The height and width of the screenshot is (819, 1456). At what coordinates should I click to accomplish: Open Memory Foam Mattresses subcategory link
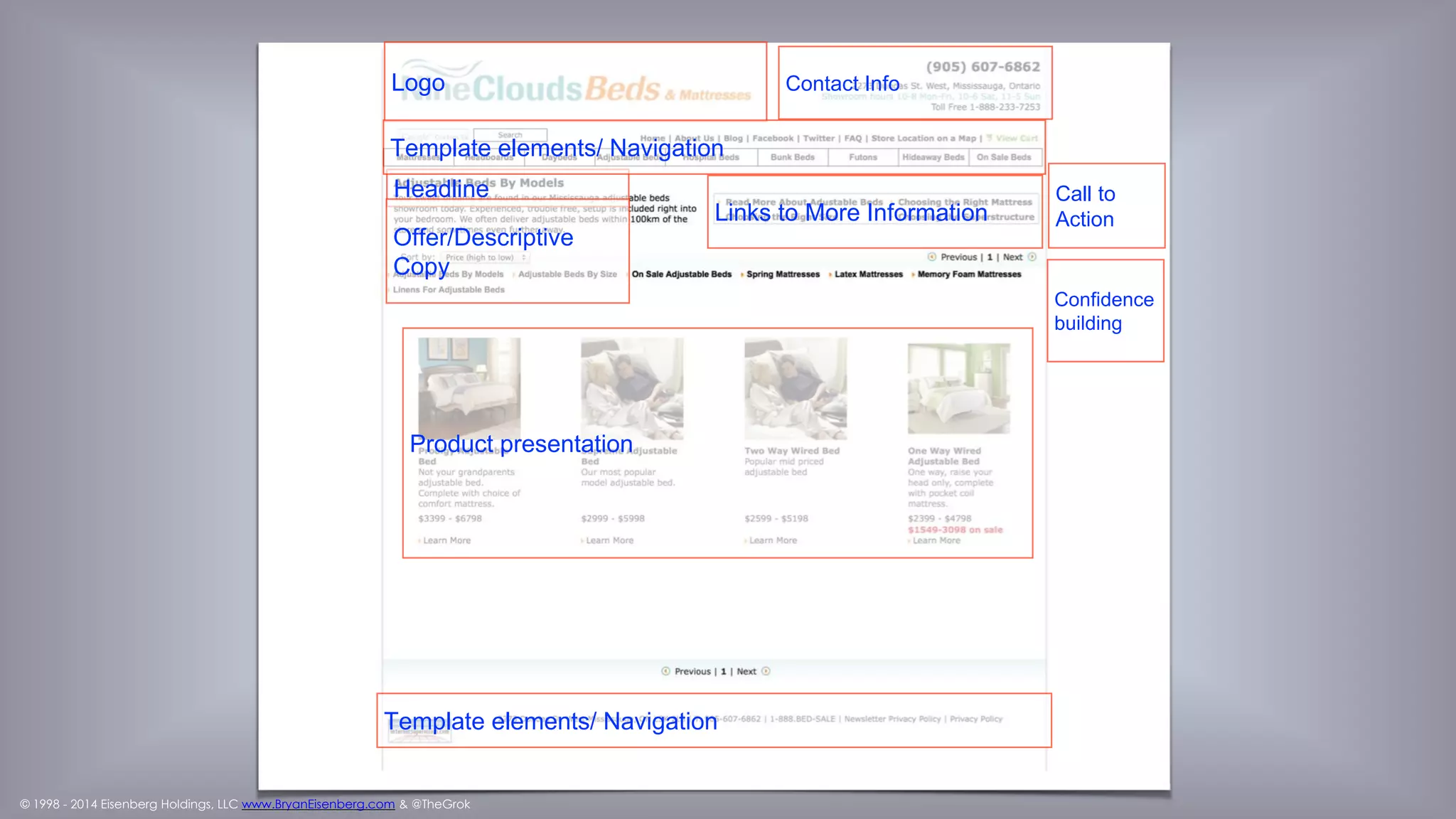pos(969,274)
